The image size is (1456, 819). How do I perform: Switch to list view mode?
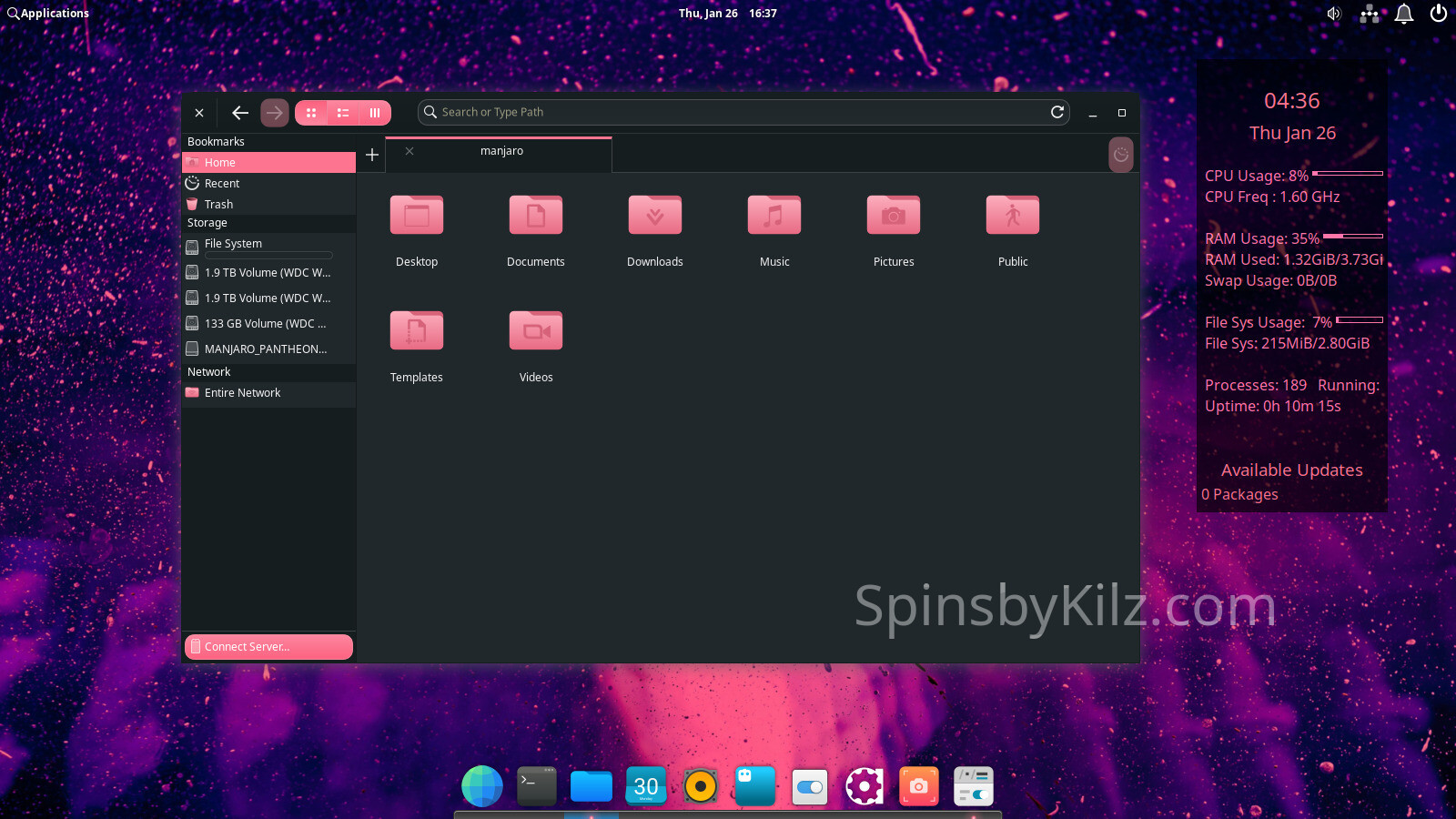(343, 113)
